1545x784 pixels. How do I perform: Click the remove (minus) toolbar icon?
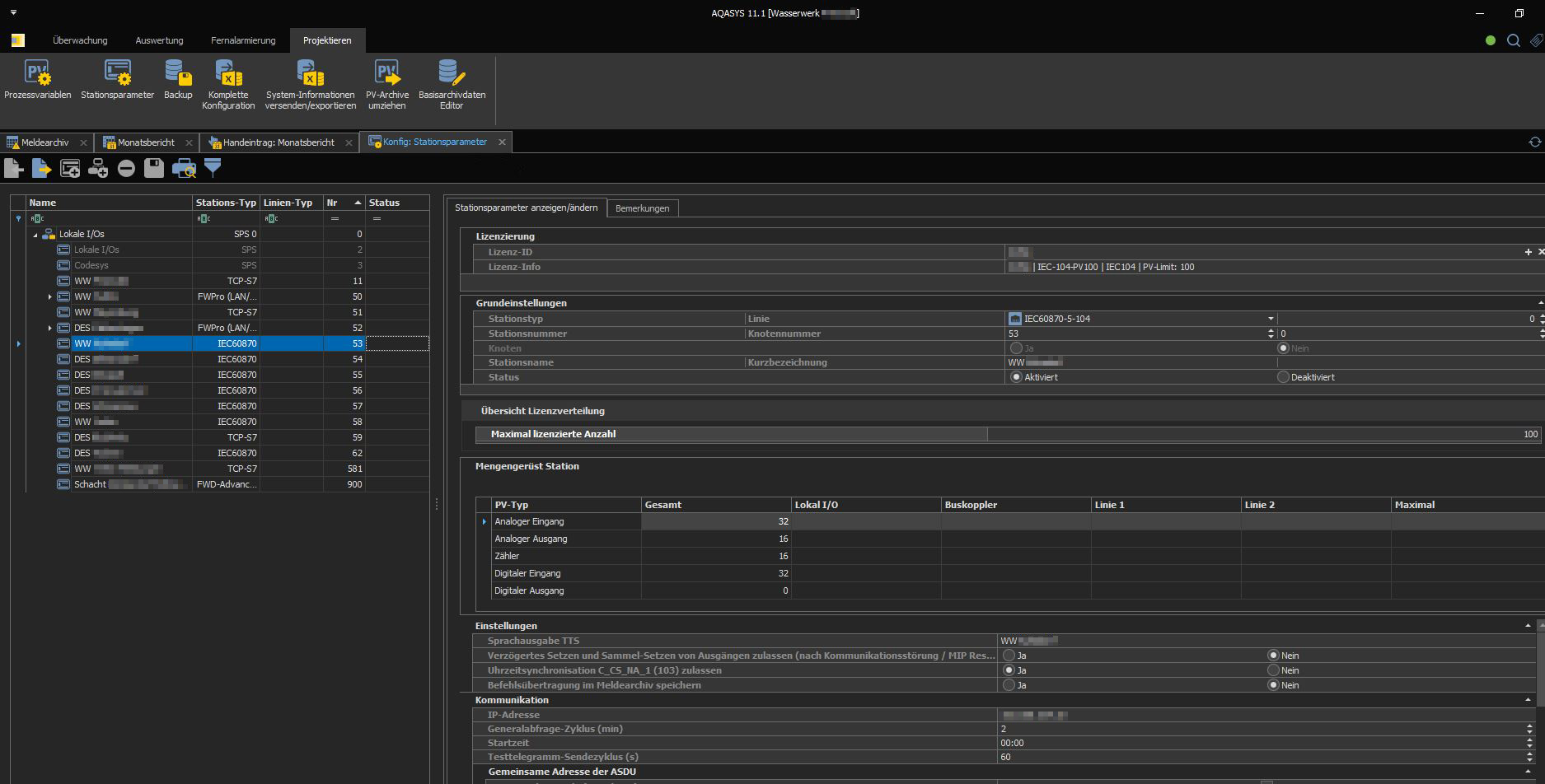126,169
